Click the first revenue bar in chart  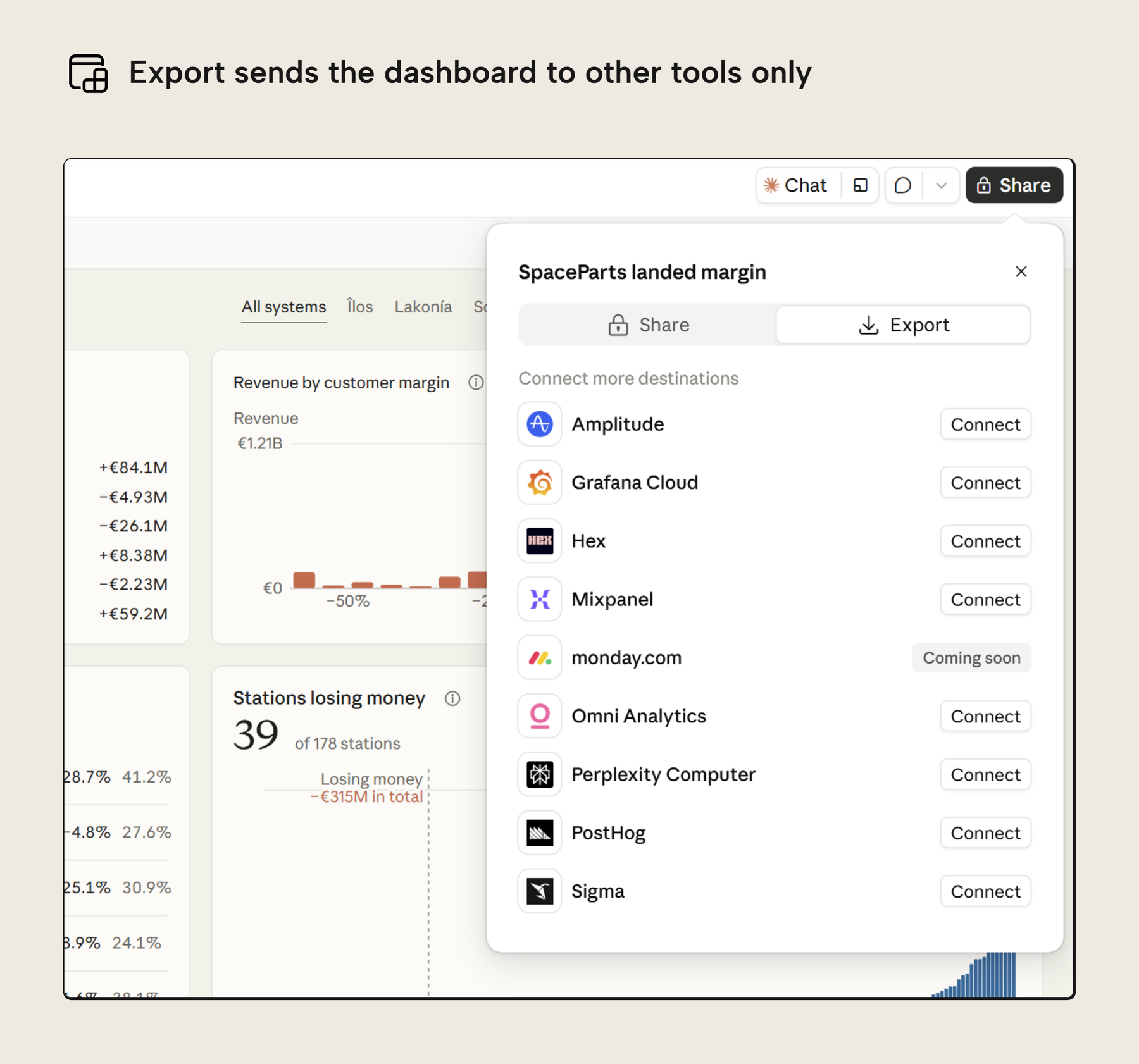click(304, 580)
